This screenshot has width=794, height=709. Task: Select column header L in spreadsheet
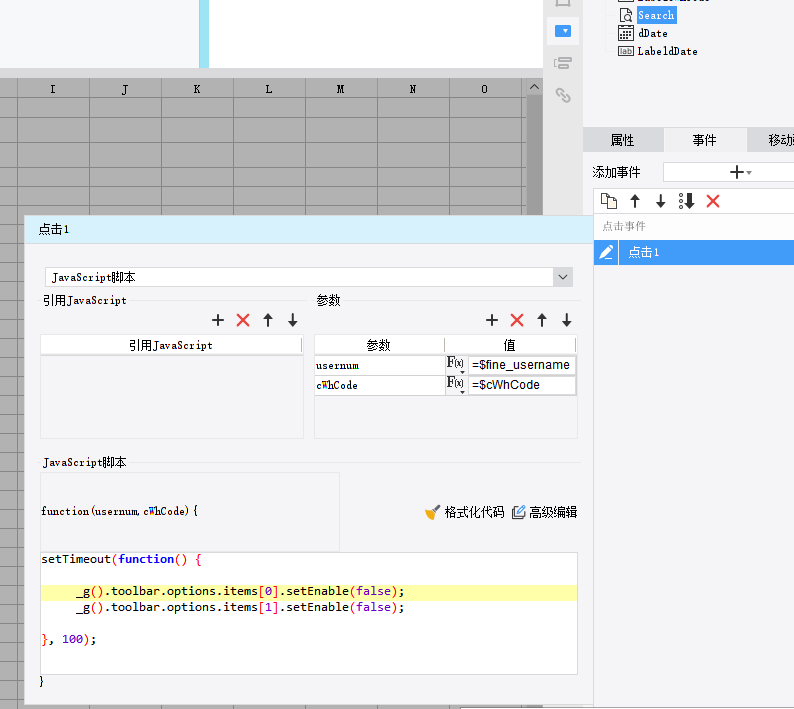coord(269,89)
